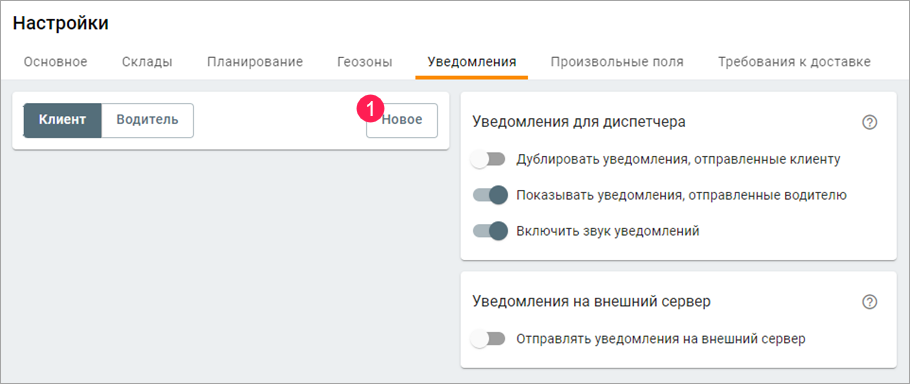Switch to the Основное tab
Viewport: 910px width, 384px height.
tap(56, 62)
